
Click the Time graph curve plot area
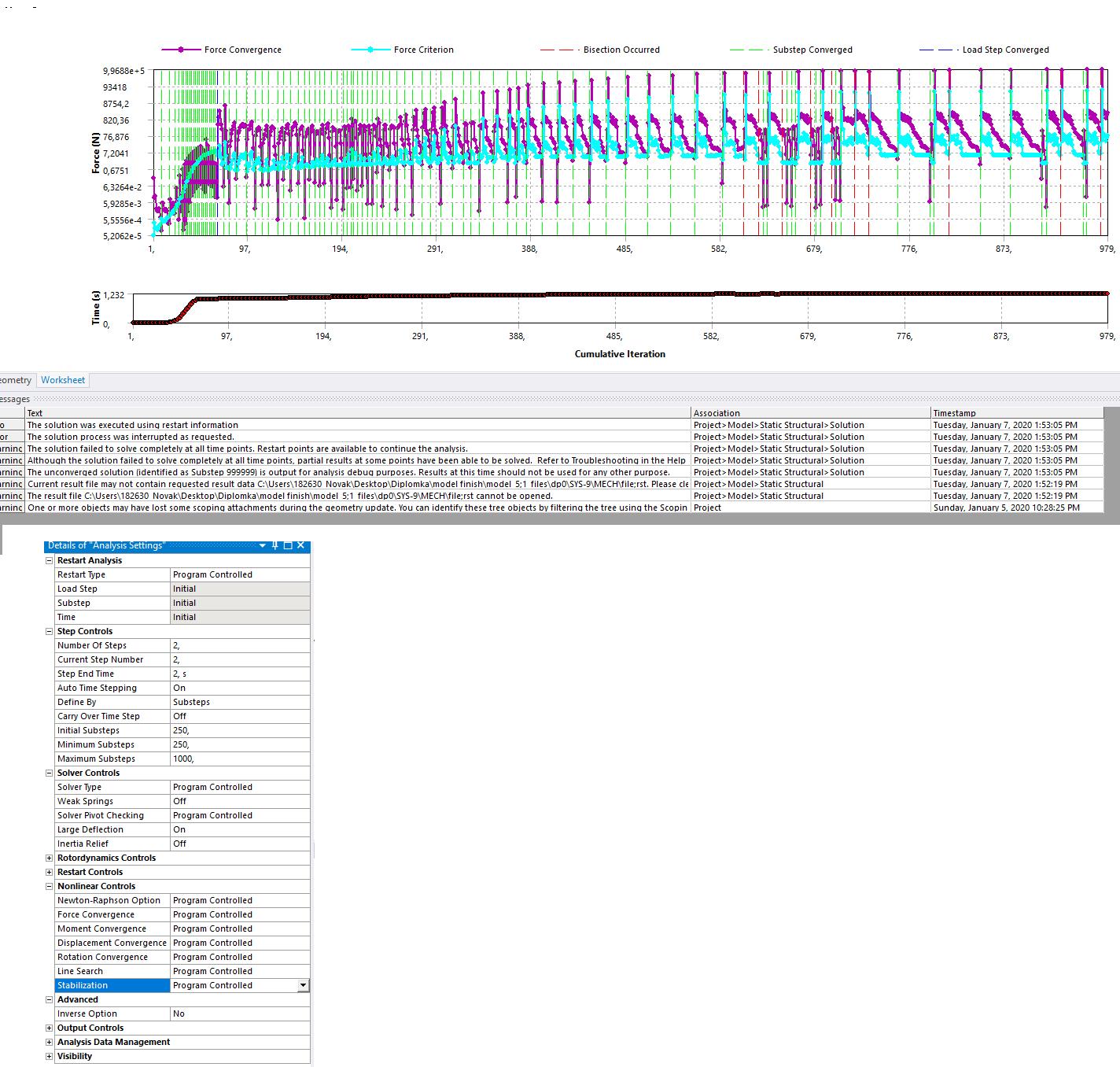point(620,308)
